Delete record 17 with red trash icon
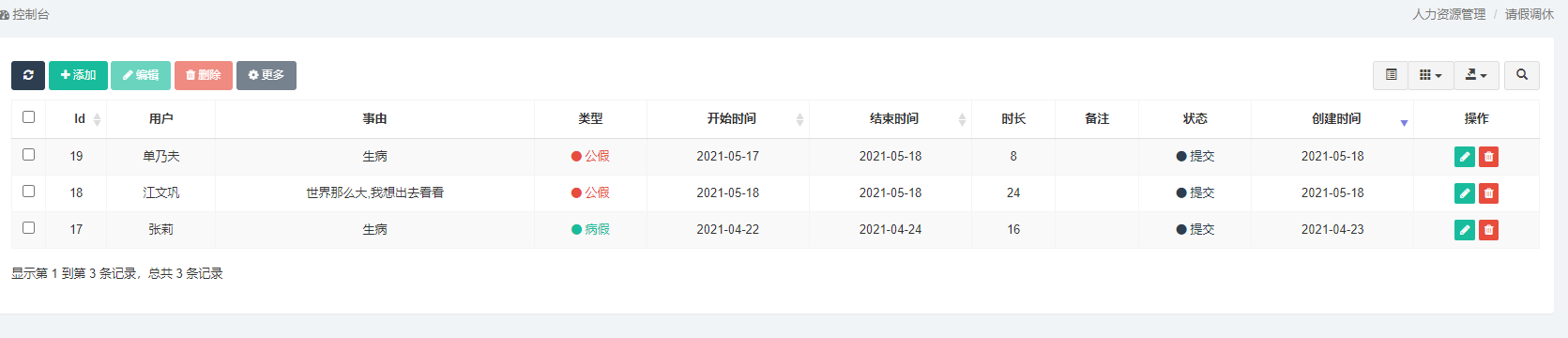Viewport: 1568px width, 338px height. (x=1488, y=230)
